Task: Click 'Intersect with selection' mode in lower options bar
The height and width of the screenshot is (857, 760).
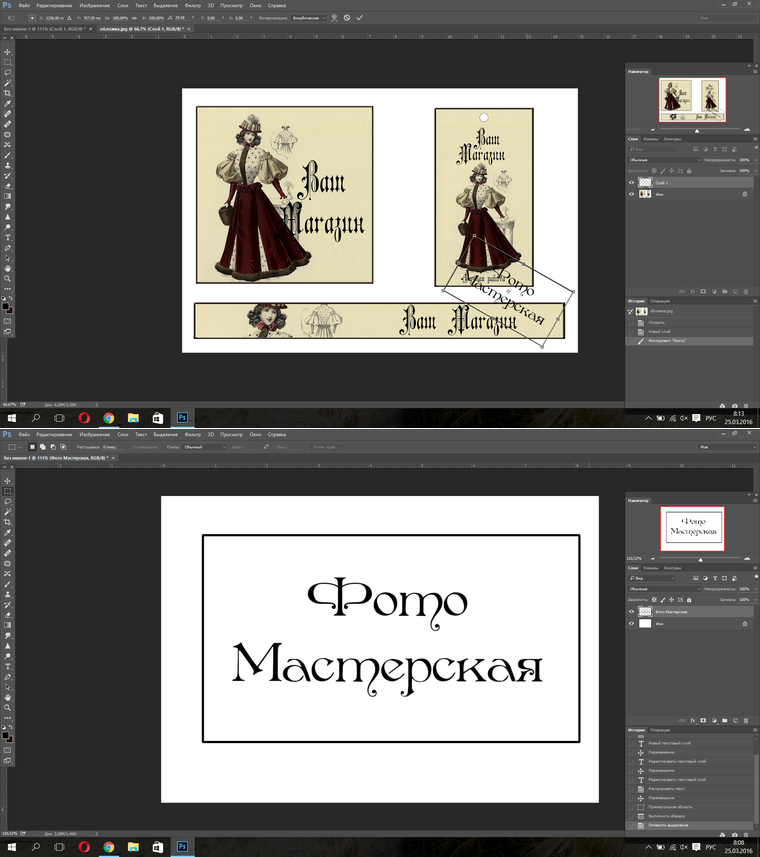Action: click(x=63, y=447)
